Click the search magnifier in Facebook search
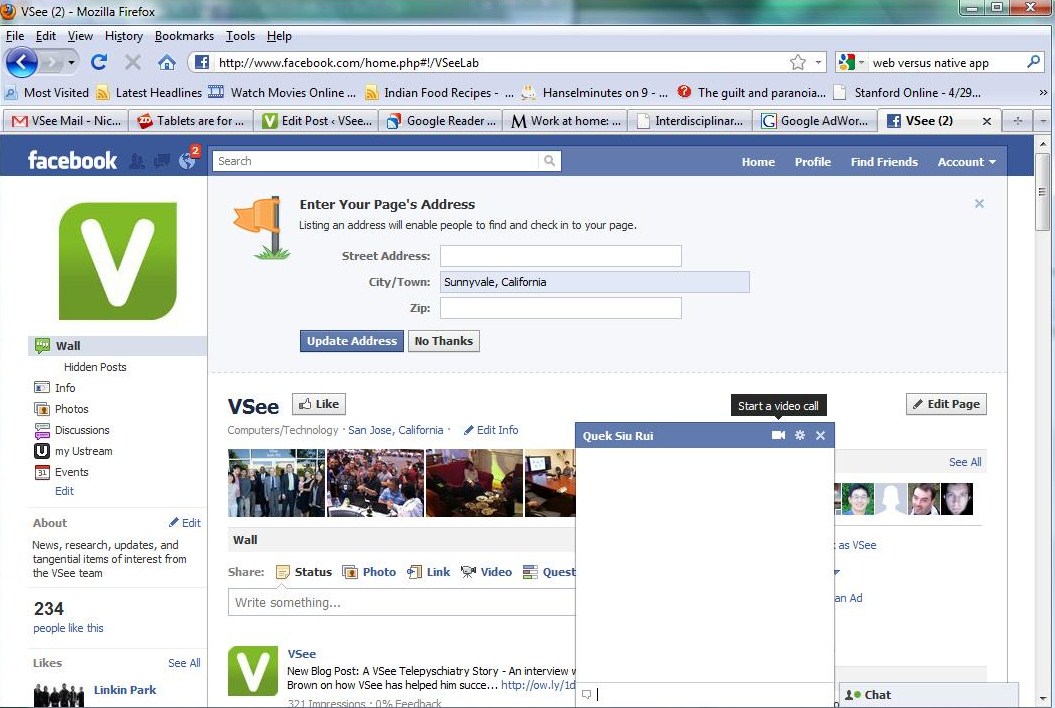Image resolution: width=1055 pixels, height=708 pixels. pyautogui.click(x=549, y=161)
